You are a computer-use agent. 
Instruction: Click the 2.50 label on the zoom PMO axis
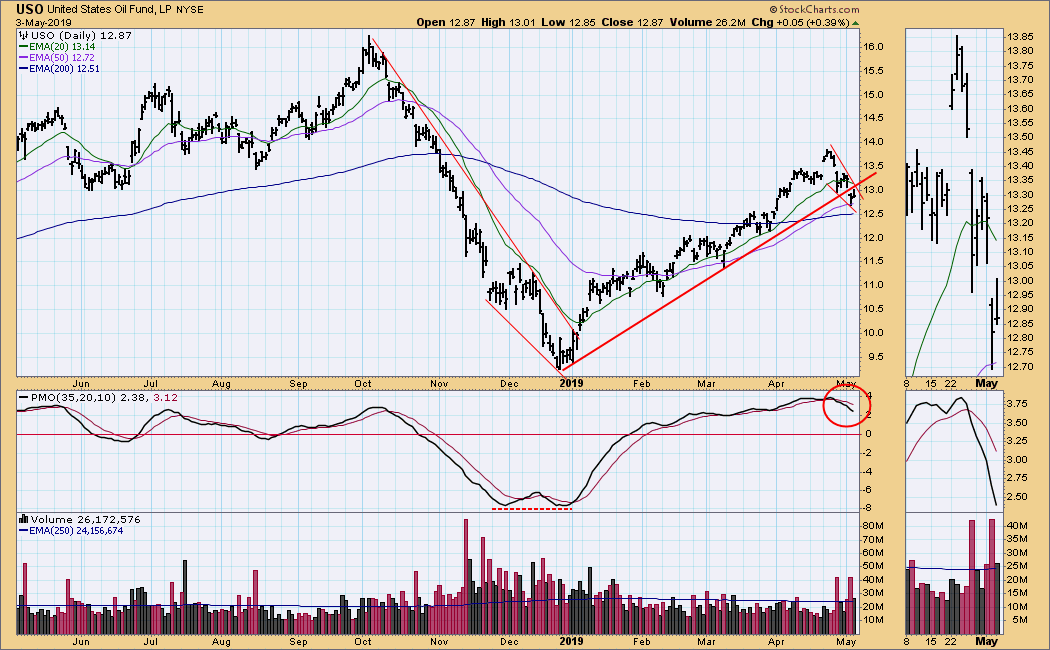tap(1017, 497)
